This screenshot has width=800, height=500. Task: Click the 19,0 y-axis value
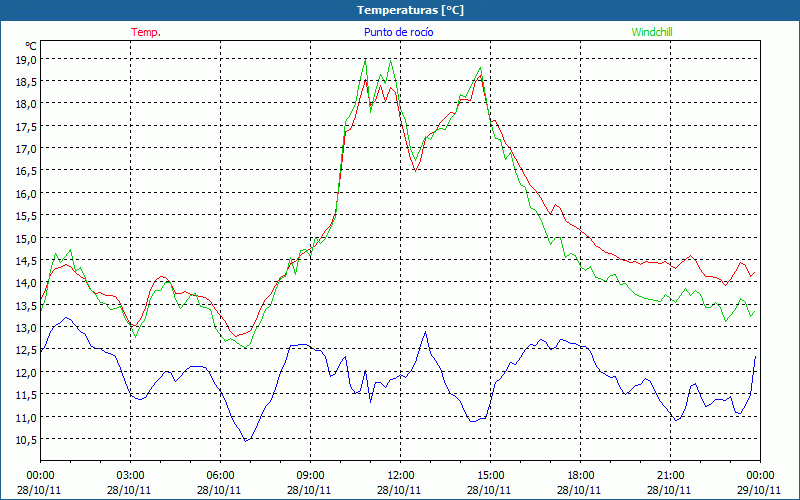(27, 59)
